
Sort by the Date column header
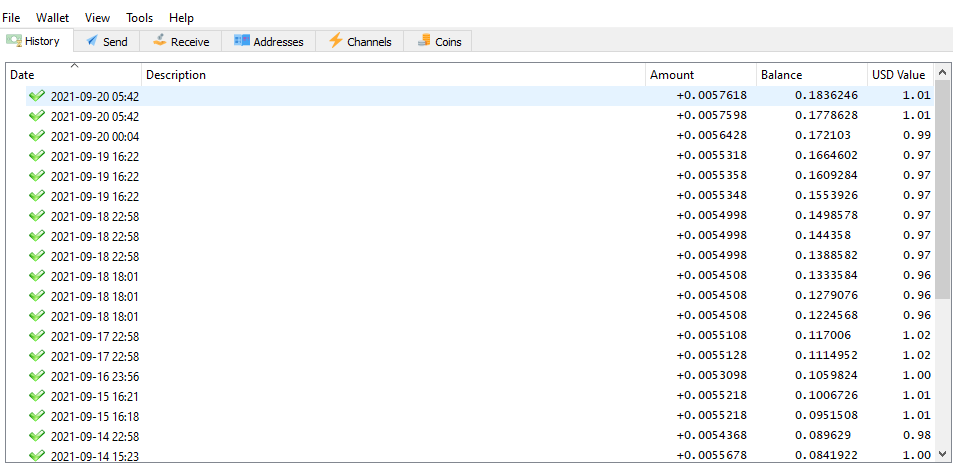(x=74, y=75)
